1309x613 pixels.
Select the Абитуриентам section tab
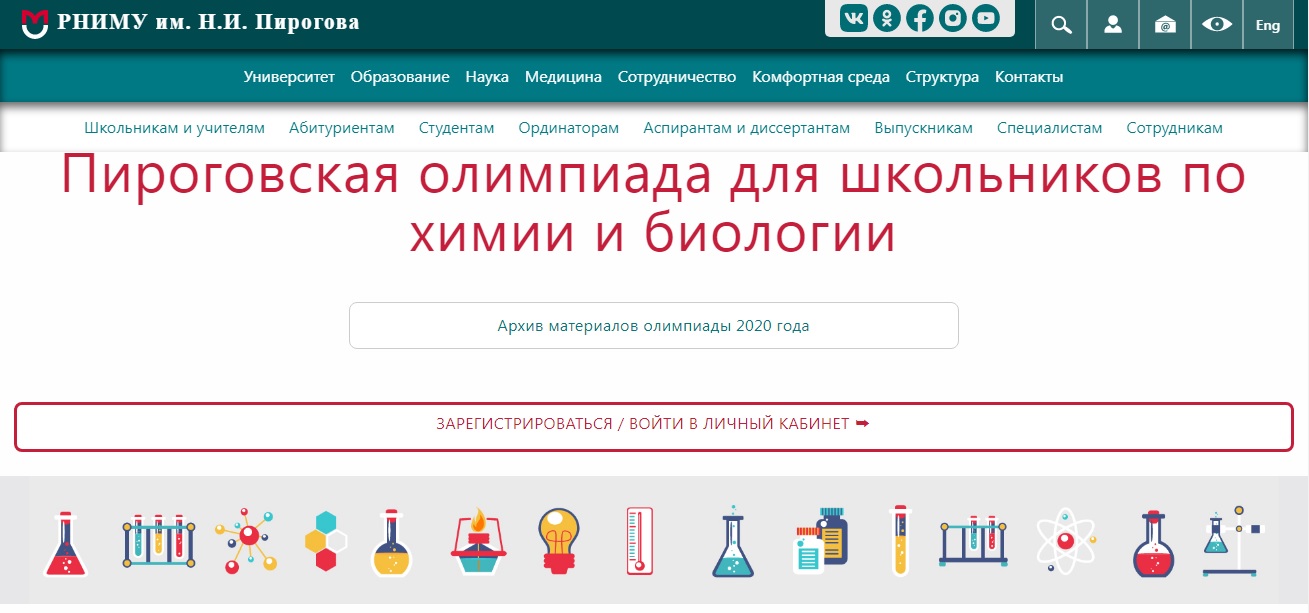tap(342, 128)
